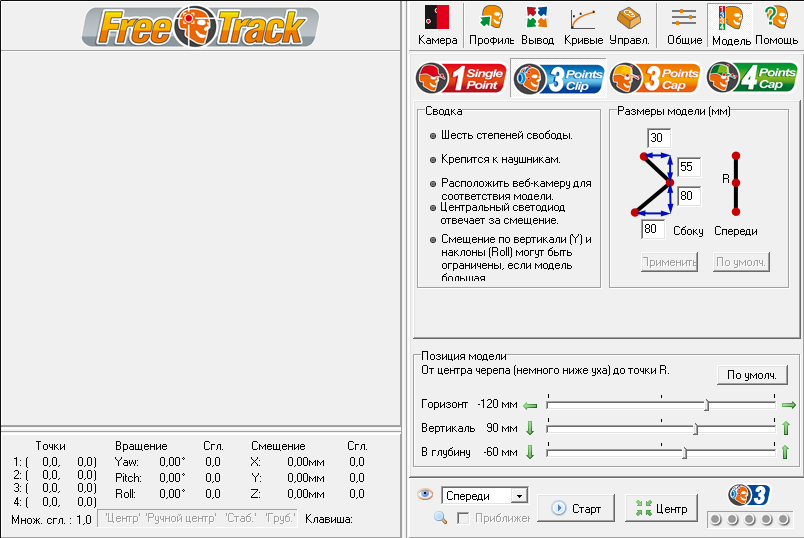The height and width of the screenshot is (538, 804).
Task: Click the right arrow for Горизонт
Action: click(789, 405)
